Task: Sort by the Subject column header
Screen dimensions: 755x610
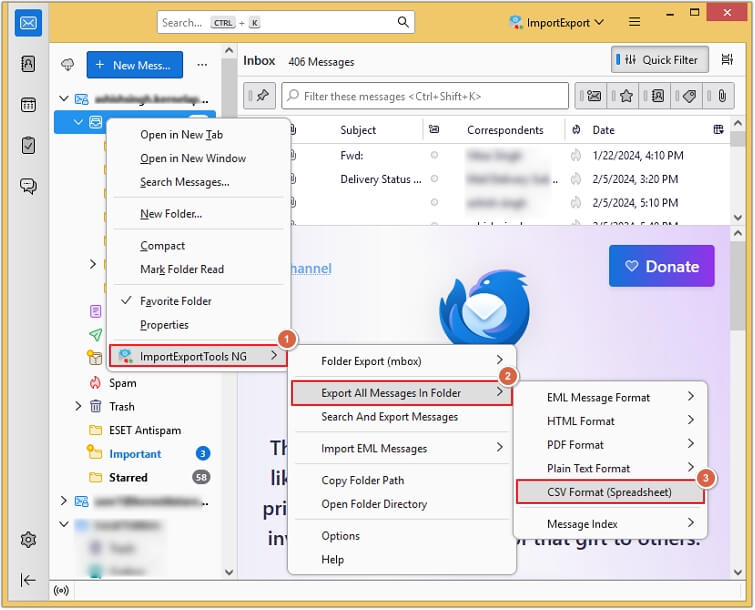Action: coord(358,130)
